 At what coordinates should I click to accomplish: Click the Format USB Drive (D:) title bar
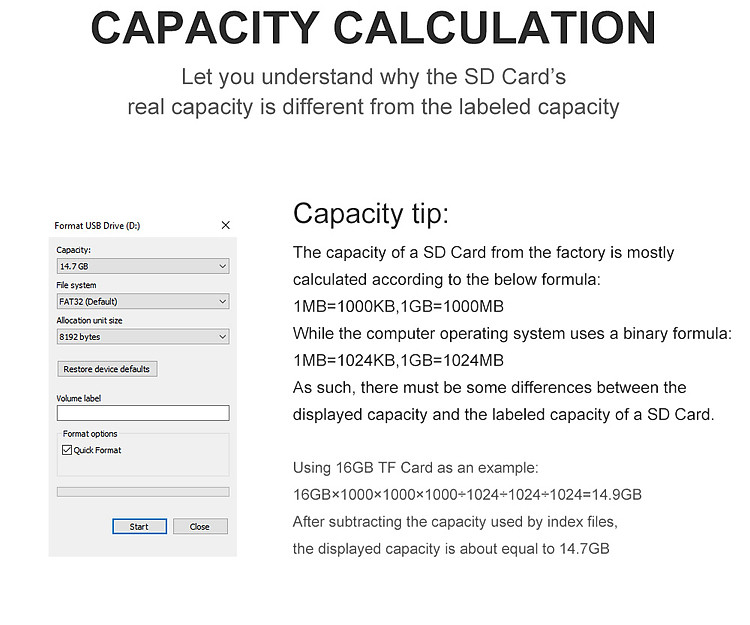point(97,226)
